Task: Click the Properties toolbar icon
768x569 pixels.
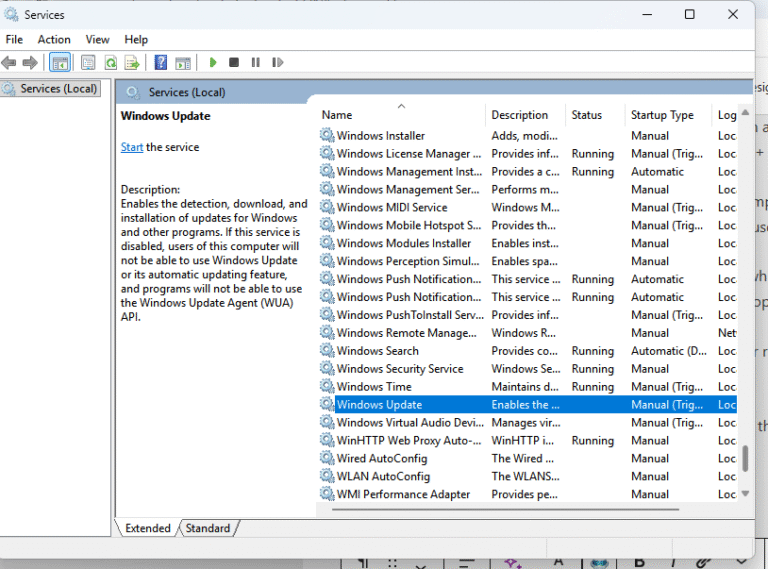Action: (88, 62)
